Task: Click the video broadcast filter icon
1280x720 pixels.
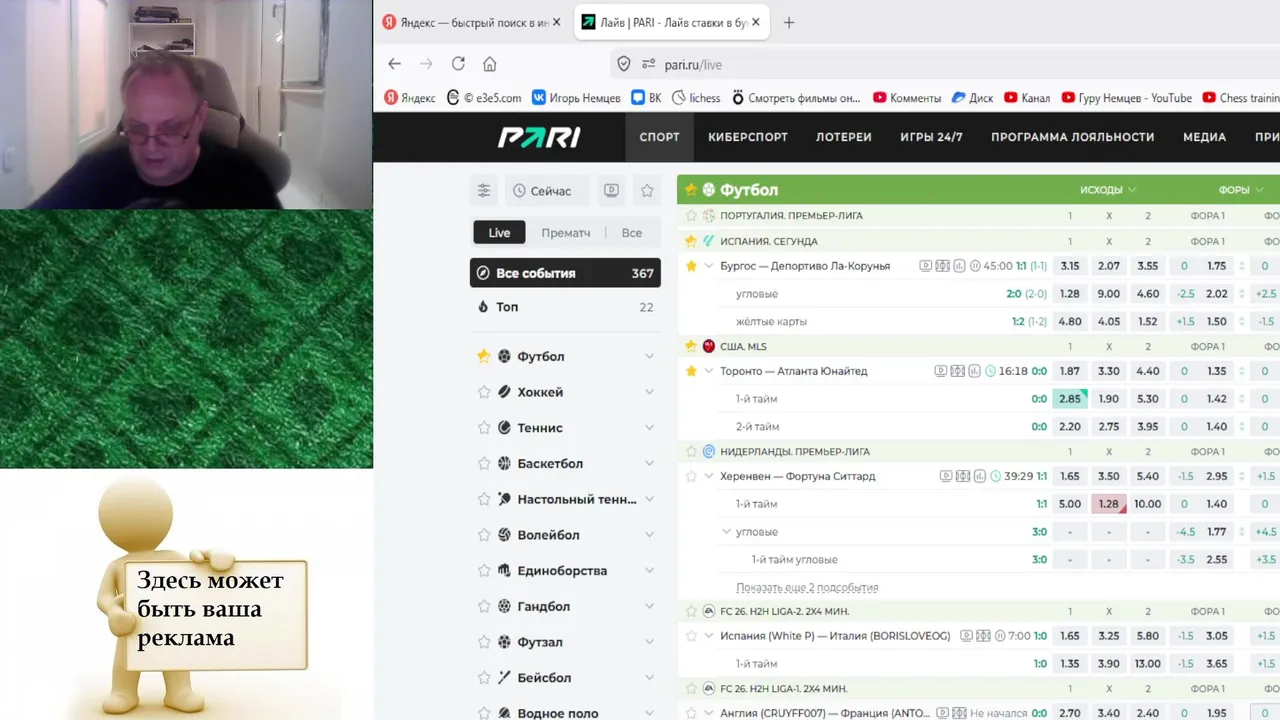Action: pos(612,190)
